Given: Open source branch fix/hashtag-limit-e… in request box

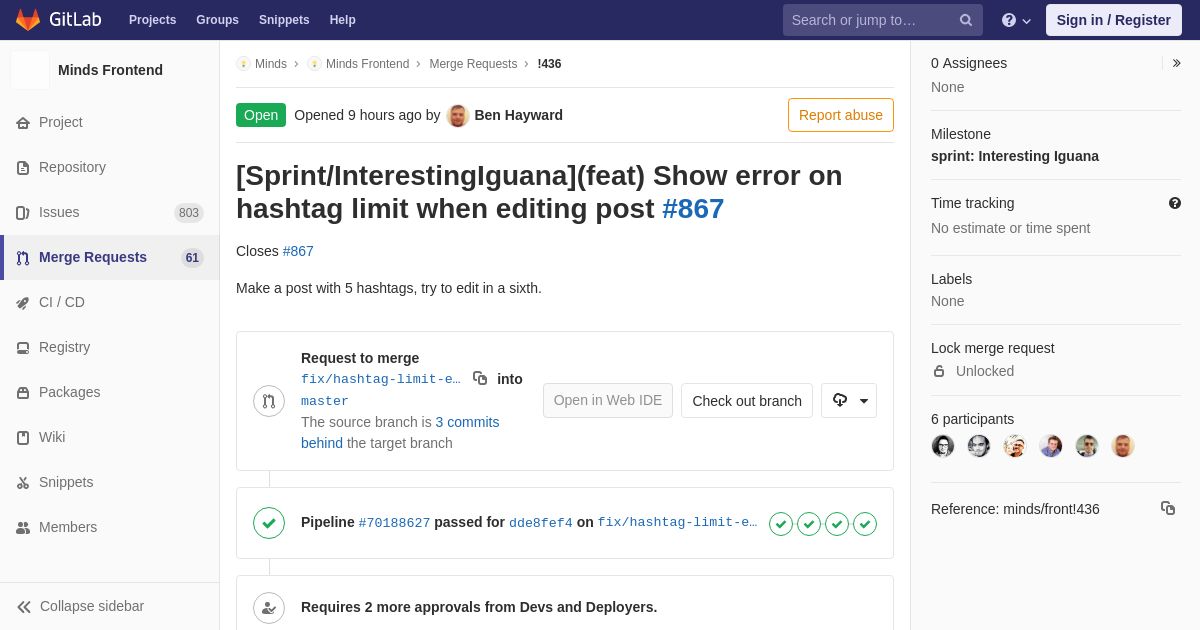Looking at the screenshot, I should (x=381, y=379).
